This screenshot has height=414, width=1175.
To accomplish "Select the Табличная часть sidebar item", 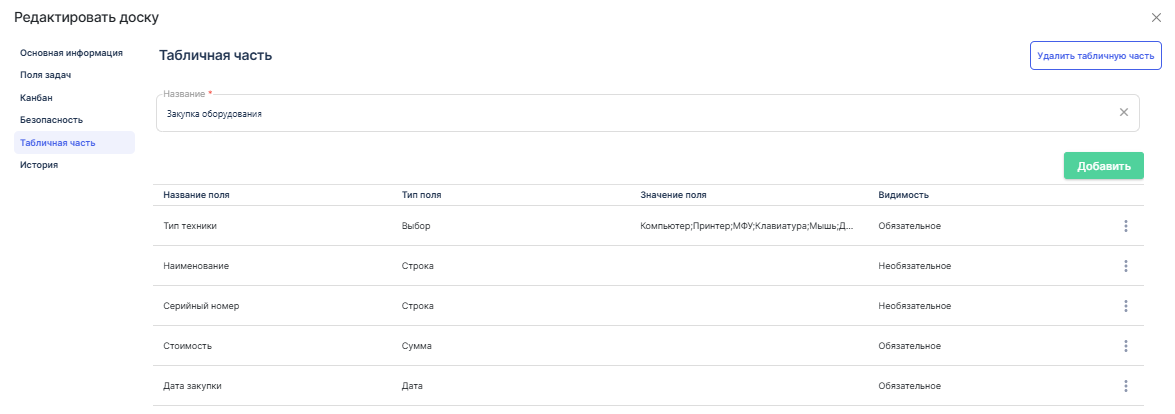I will (x=58, y=143).
